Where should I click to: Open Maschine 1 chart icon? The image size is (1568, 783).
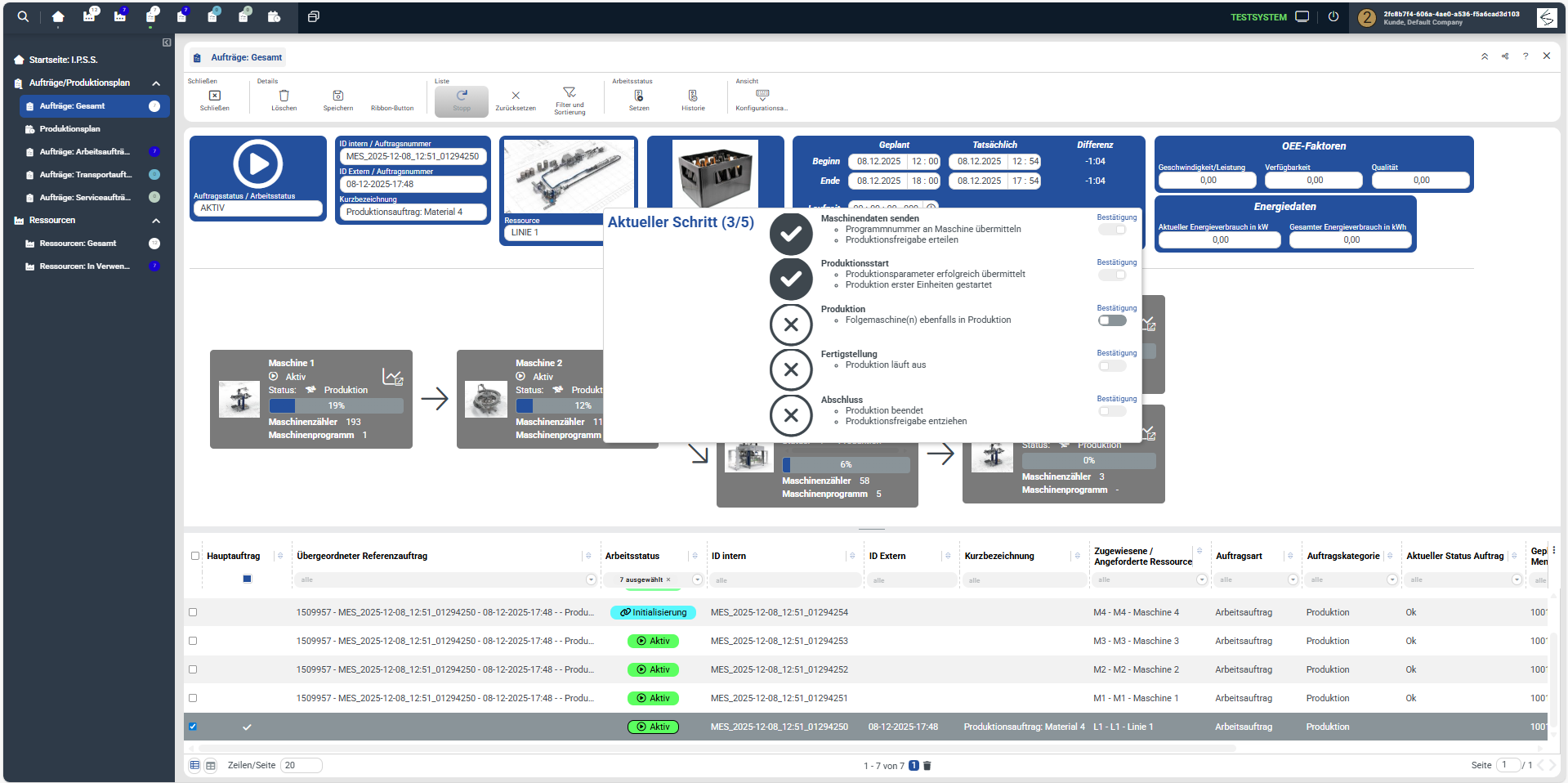392,377
